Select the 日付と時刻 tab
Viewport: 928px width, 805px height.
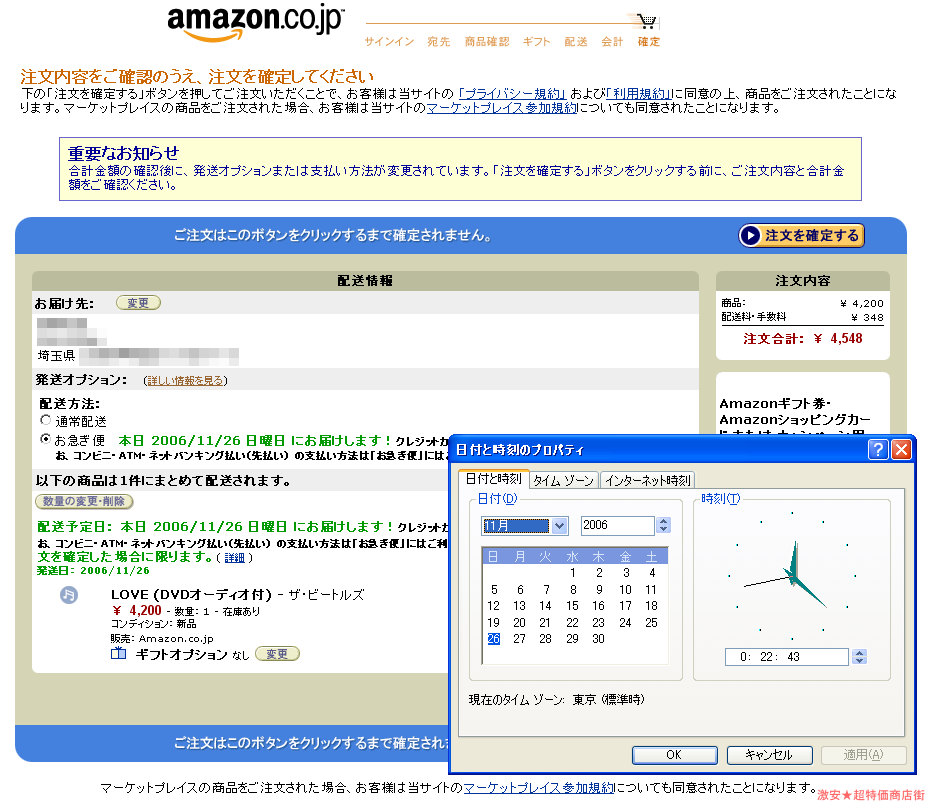(493, 479)
